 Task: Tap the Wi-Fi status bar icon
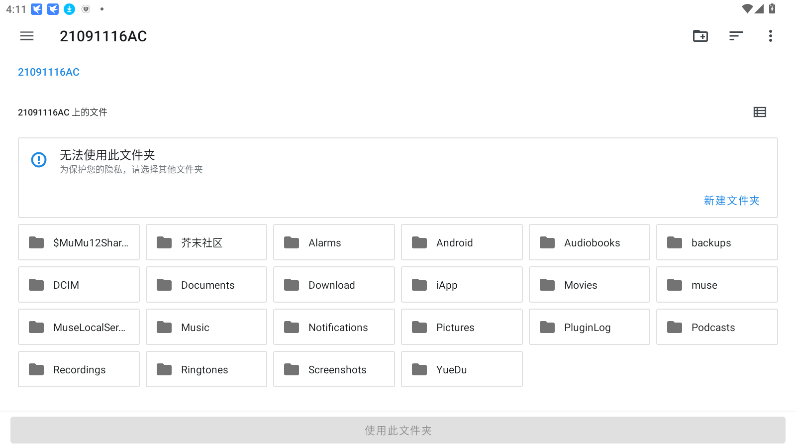pos(747,9)
